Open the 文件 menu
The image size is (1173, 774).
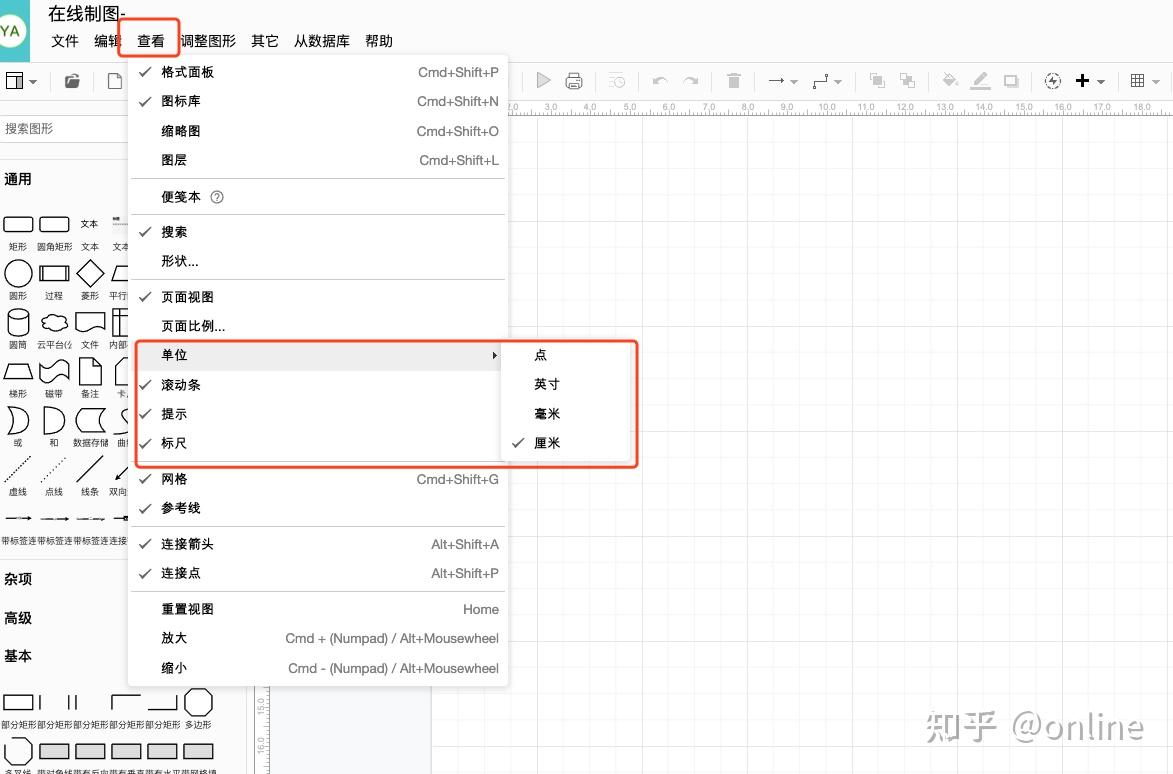click(64, 41)
